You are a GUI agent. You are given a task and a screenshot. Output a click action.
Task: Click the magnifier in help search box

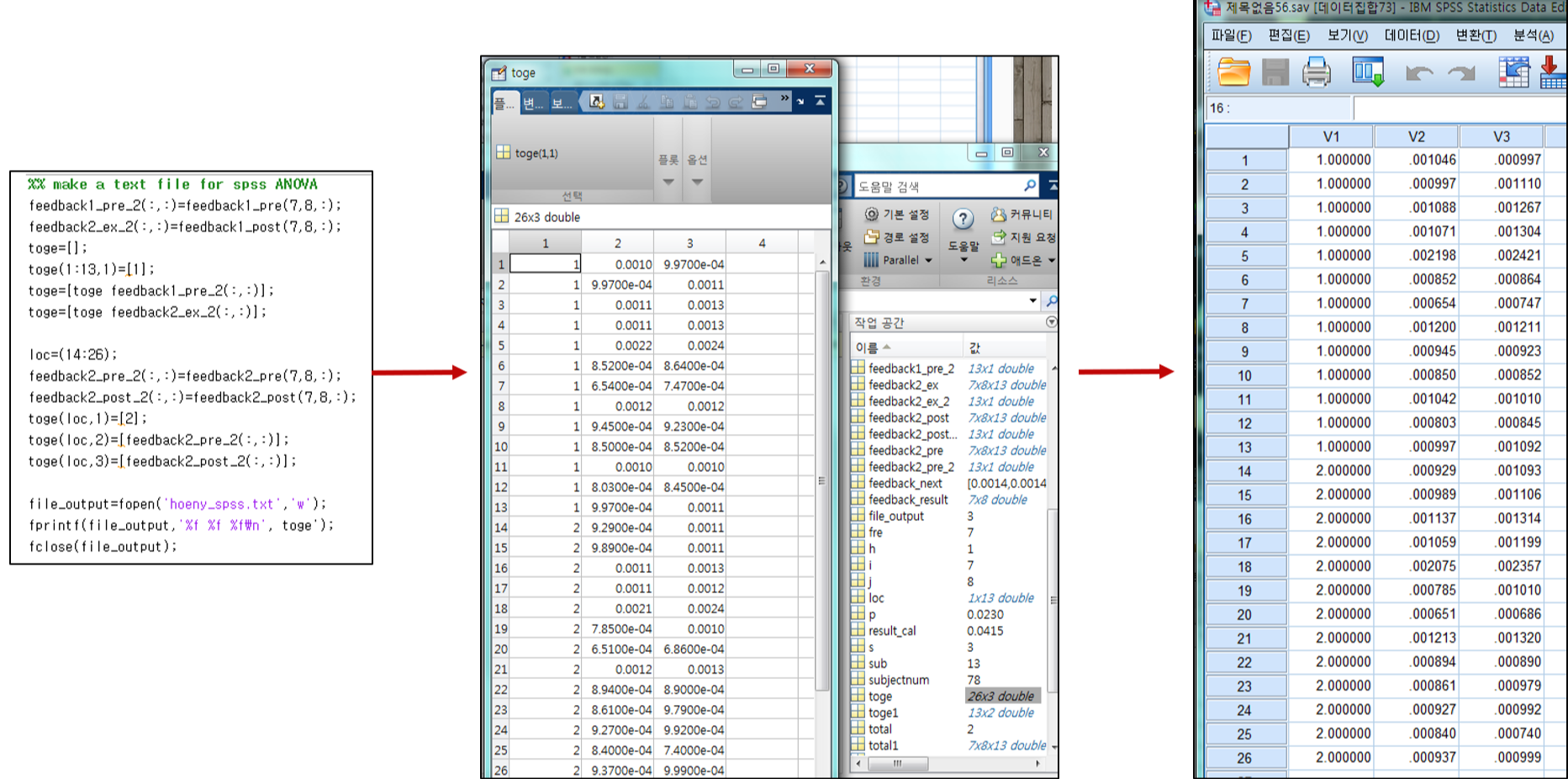pyautogui.click(x=1030, y=186)
